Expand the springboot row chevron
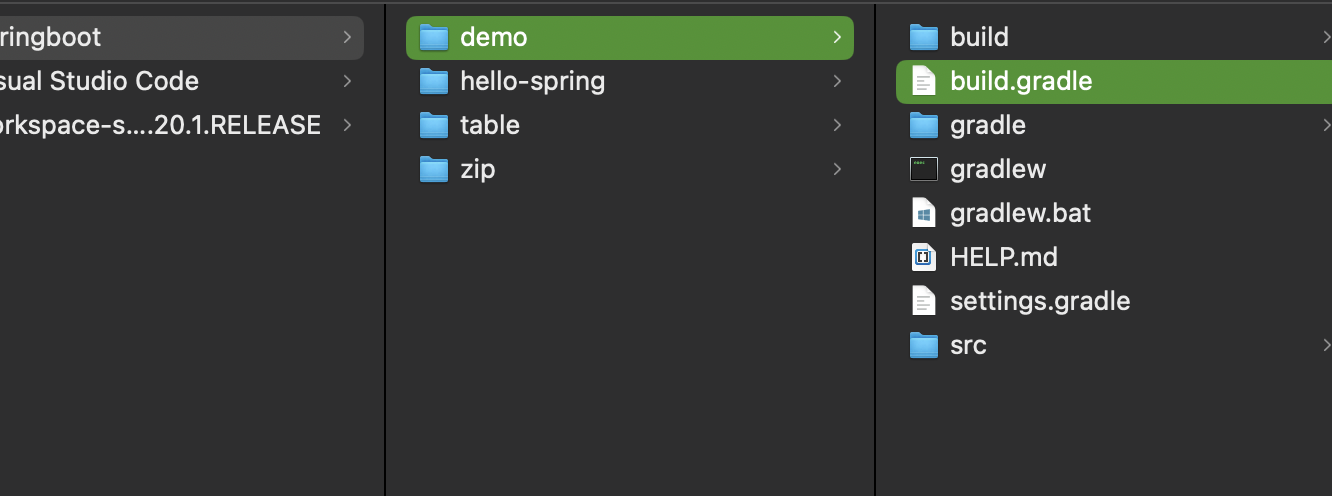The height and width of the screenshot is (496, 1332). 346,37
